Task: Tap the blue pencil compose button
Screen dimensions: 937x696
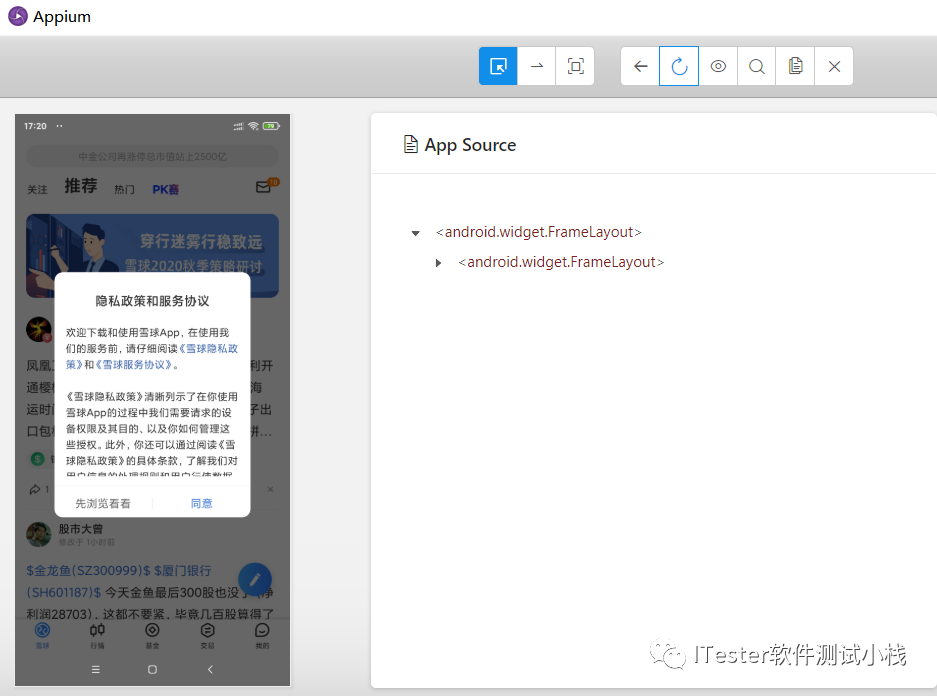Action: (x=255, y=579)
